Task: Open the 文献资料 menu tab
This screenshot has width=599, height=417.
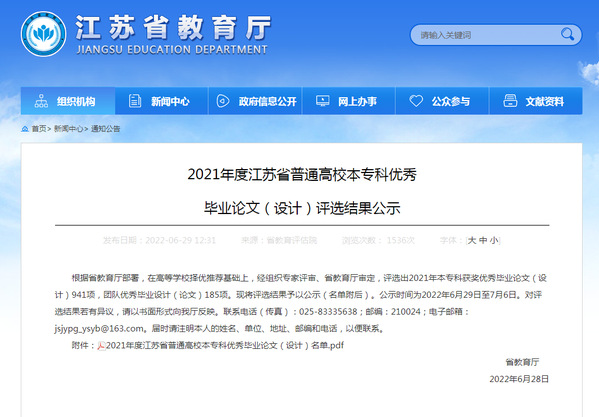Action: 536,101
